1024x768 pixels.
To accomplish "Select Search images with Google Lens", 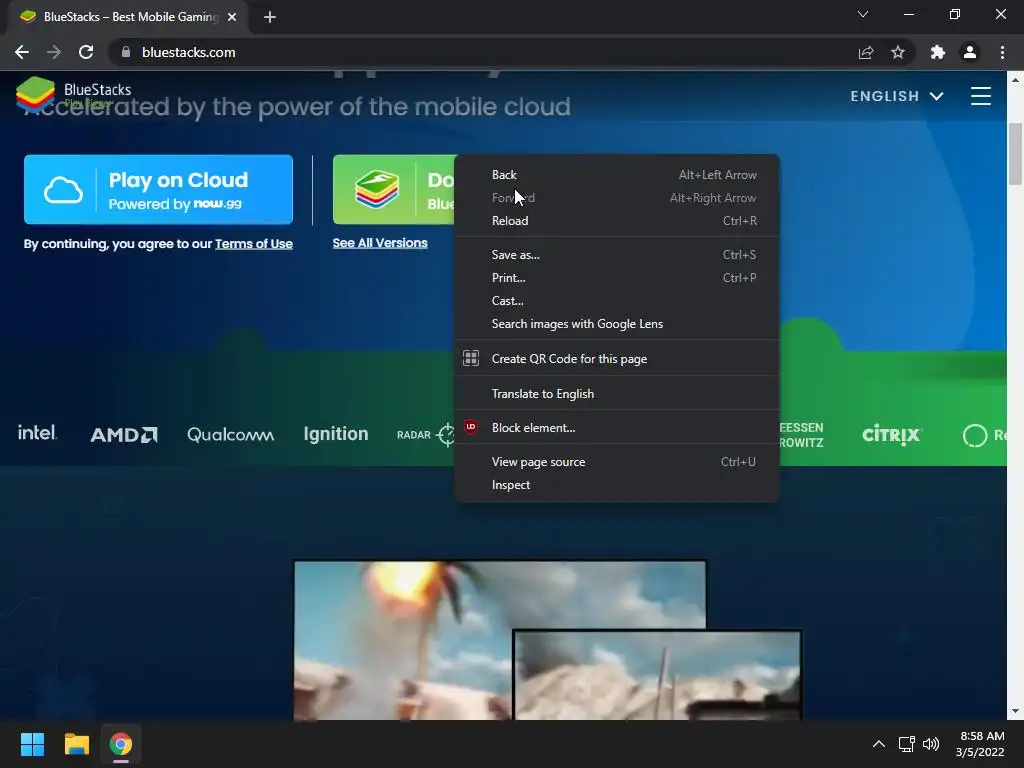I will tap(616, 324).
